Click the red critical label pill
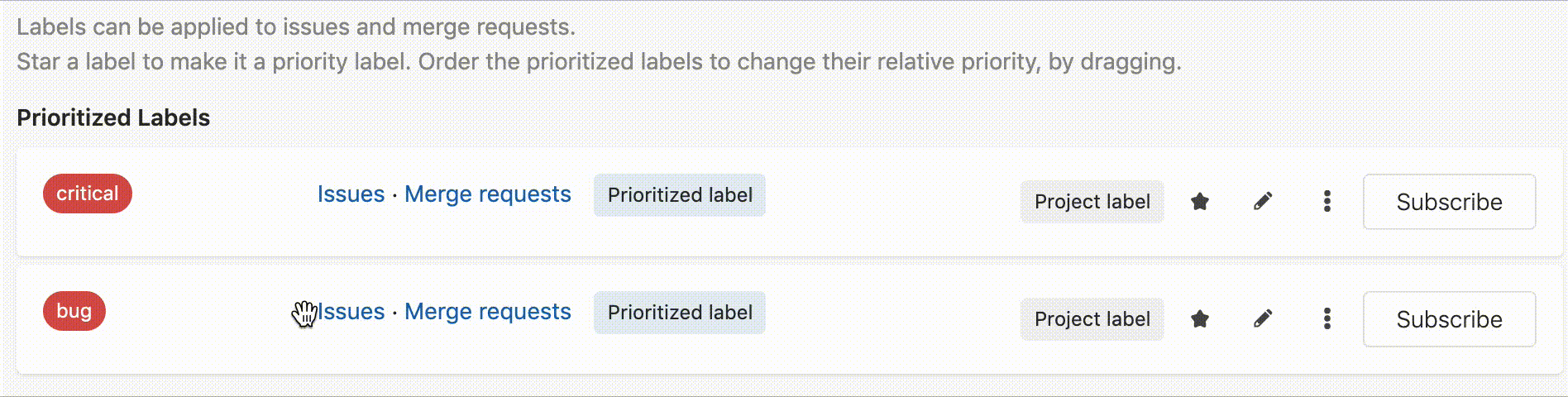 [x=88, y=194]
